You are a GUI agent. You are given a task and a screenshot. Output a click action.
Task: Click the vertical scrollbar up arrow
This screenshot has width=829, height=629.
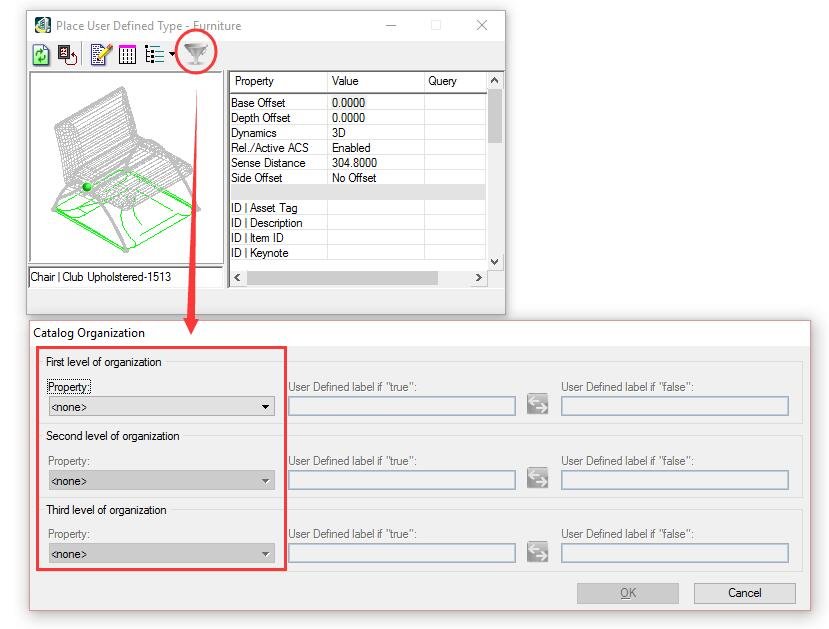click(494, 81)
